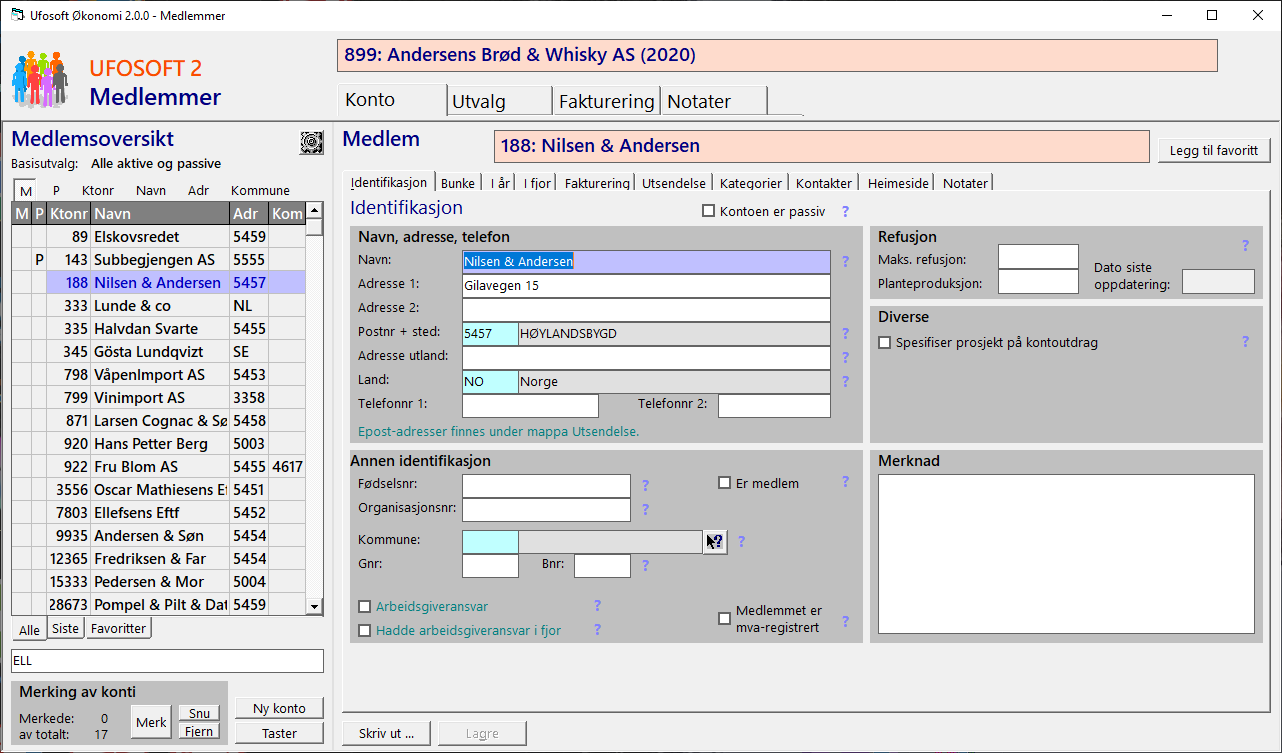Click the Medlemsoversikt settings icon
The height and width of the screenshot is (753, 1282).
coord(312,143)
